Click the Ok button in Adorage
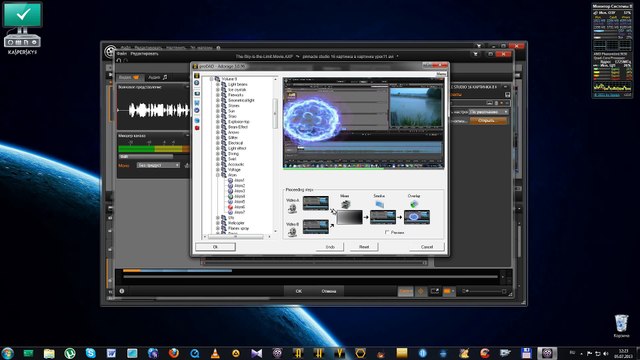 point(215,247)
